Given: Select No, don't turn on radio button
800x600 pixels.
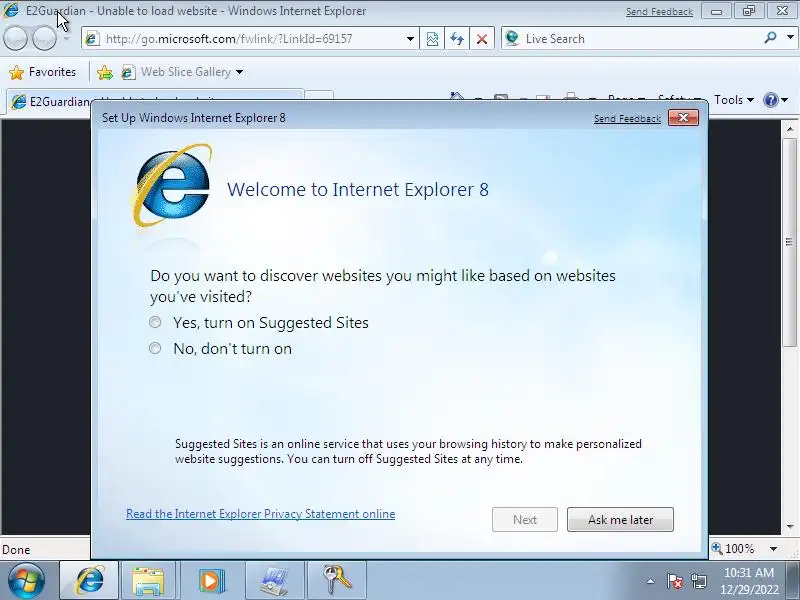Looking at the screenshot, I should click(x=155, y=348).
